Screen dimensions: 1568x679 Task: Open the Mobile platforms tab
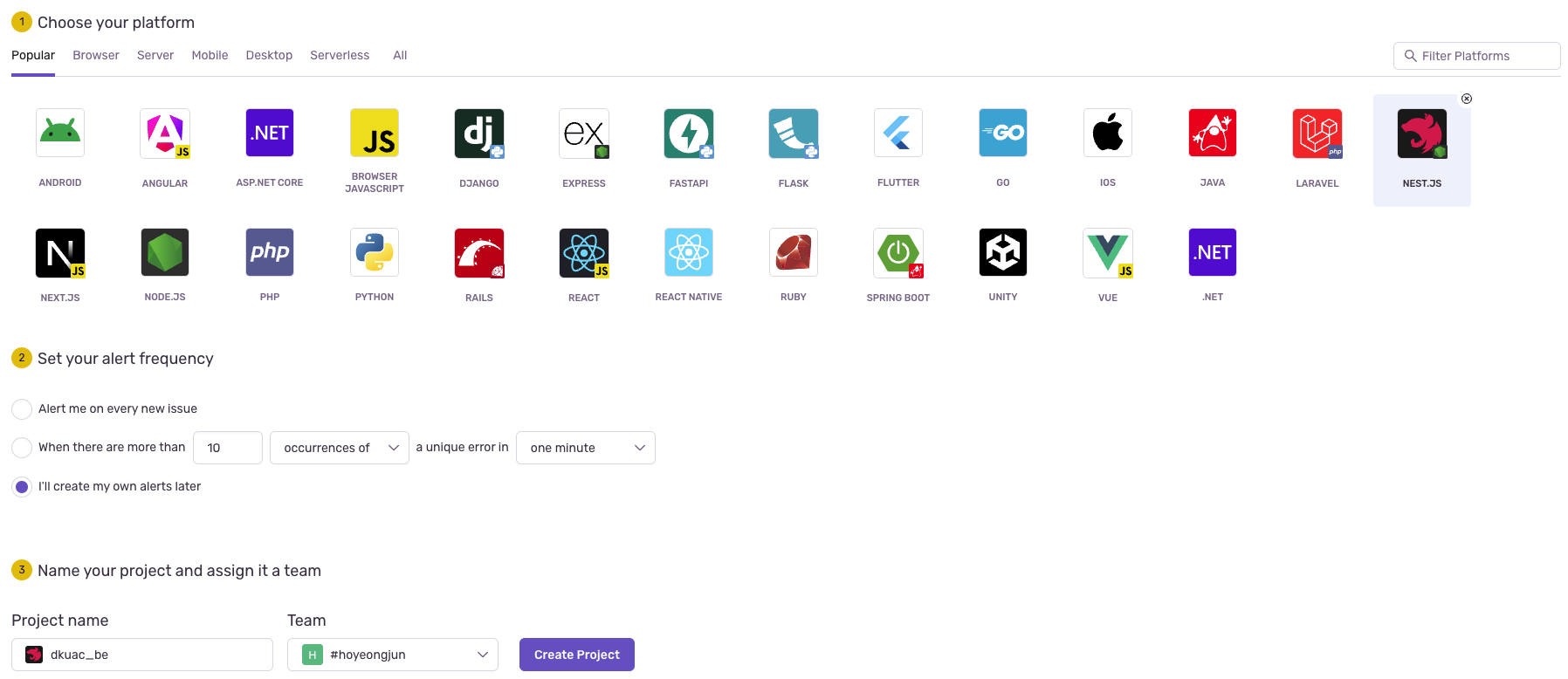tap(210, 55)
